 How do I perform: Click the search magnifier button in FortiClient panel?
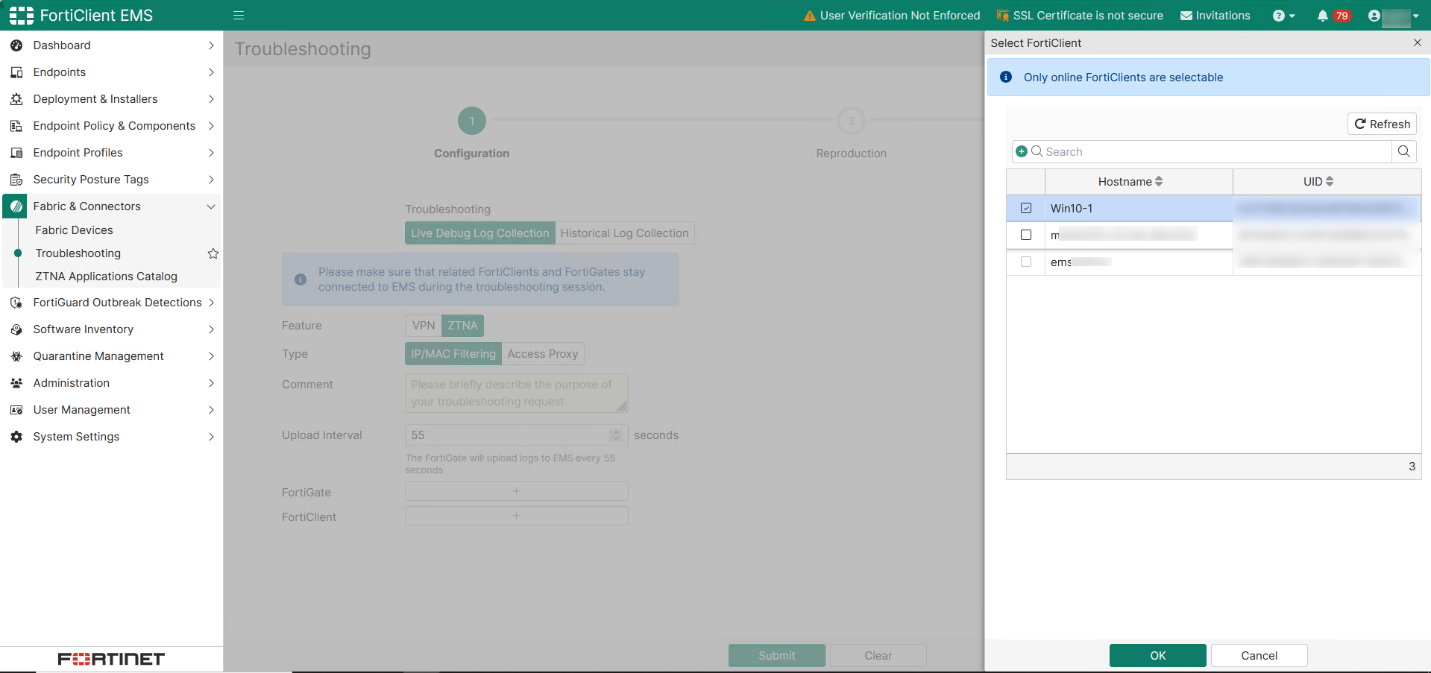tap(1404, 151)
